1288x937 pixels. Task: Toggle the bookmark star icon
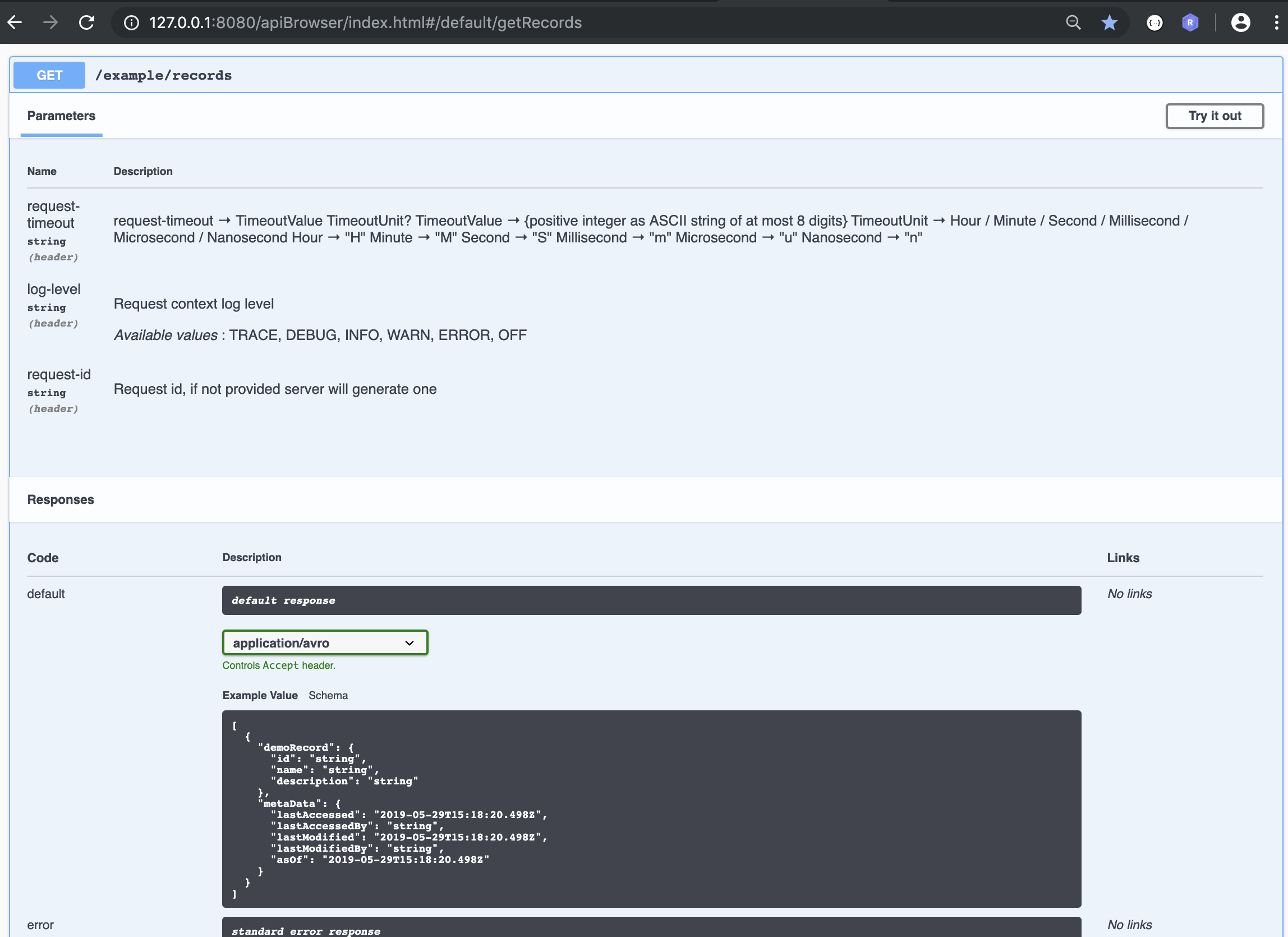pos(1109,22)
